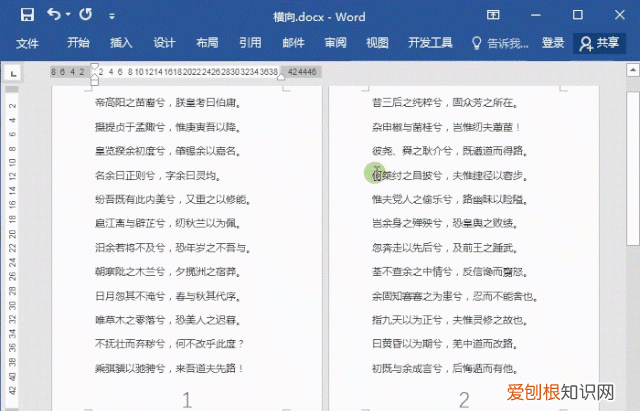Open the 文件 menu
The height and width of the screenshot is (411, 640).
27,43
